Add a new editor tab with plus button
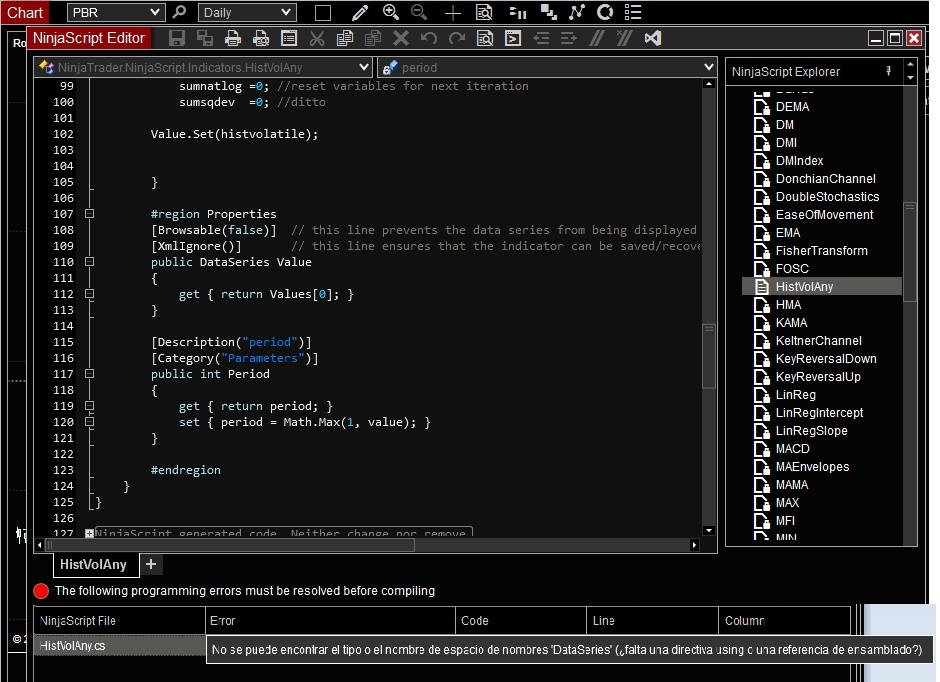Viewport: 940px width, 682px height. pyautogui.click(x=151, y=565)
